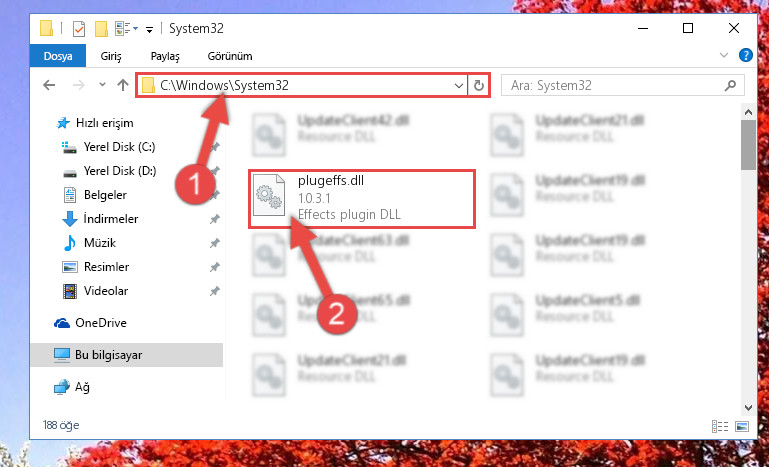This screenshot has width=769, height=467.
Task: Click the Up one level arrow
Action: click(123, 85)
